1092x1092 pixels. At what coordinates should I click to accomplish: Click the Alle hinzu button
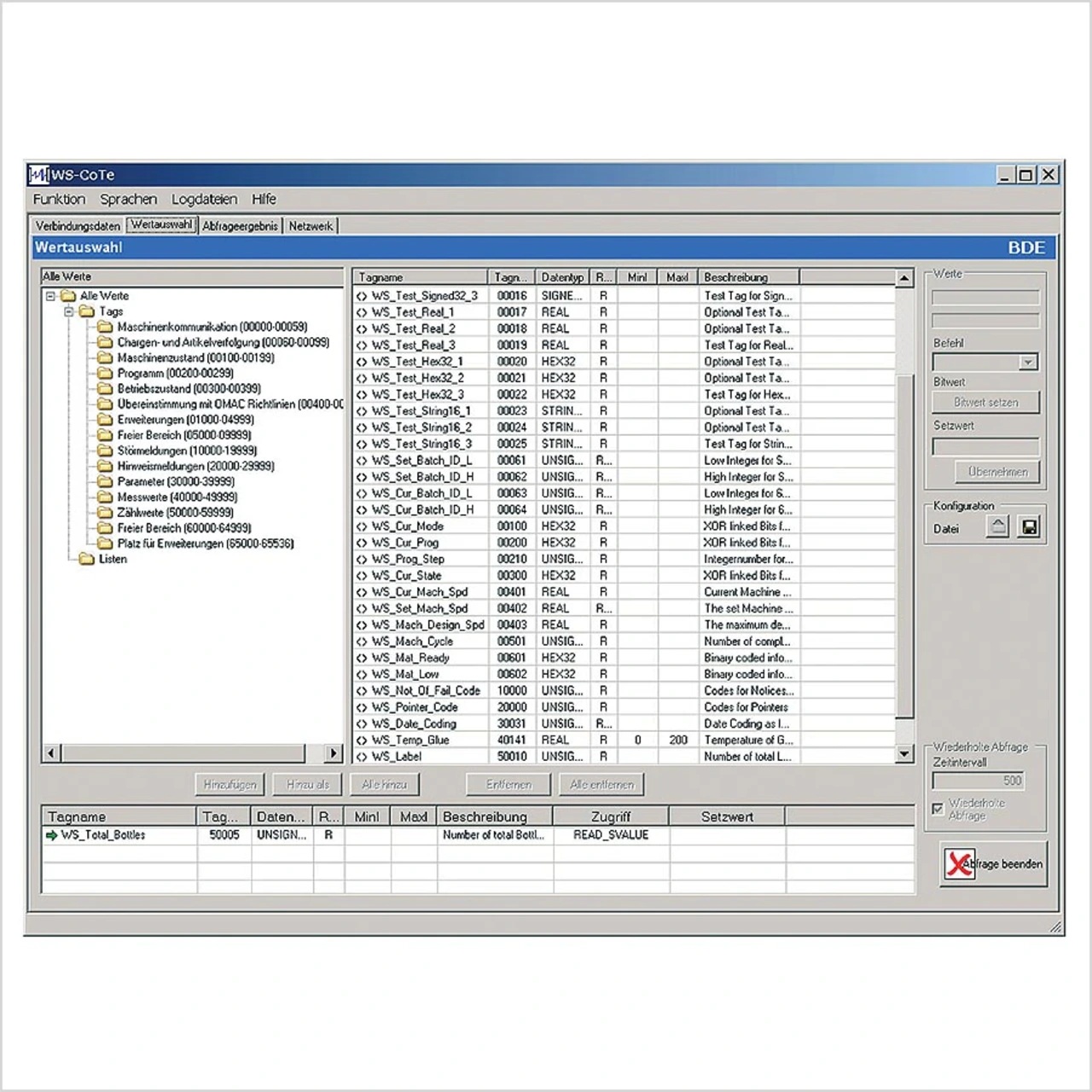tap(384, 784)
